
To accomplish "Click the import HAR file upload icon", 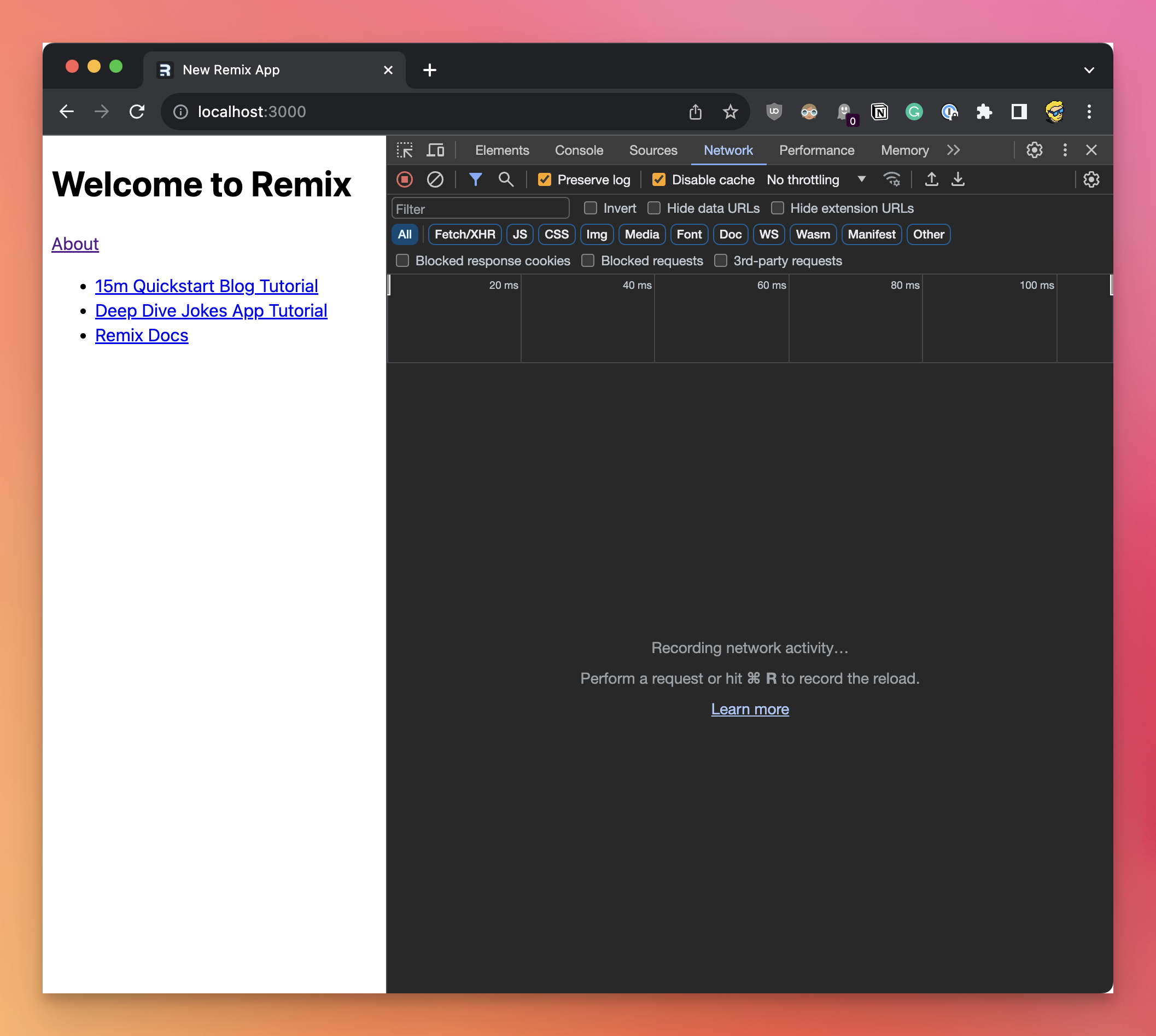I will tap(931, 180).
